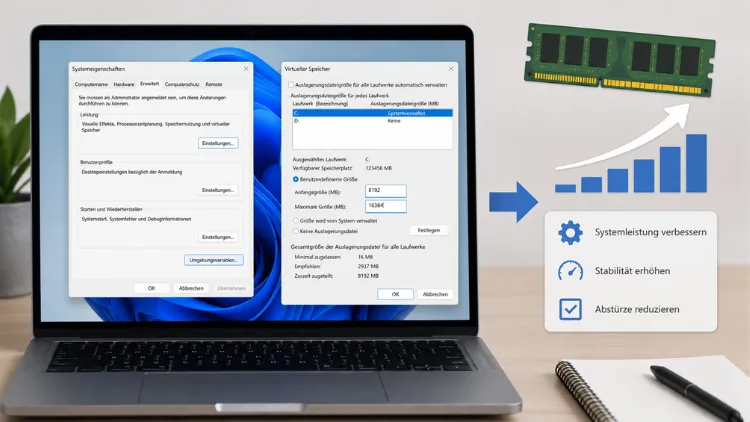750x422 pixels.
Task: Click the Auslagerungsdateigröße (MB) column header
Action: 405,104
